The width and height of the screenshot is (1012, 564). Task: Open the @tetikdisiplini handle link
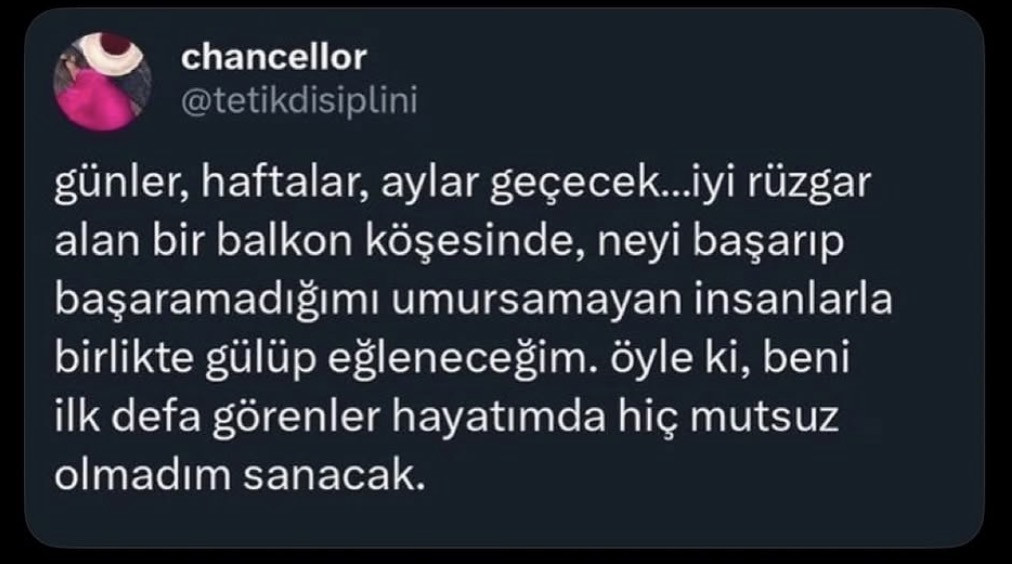tap(299, 101)
